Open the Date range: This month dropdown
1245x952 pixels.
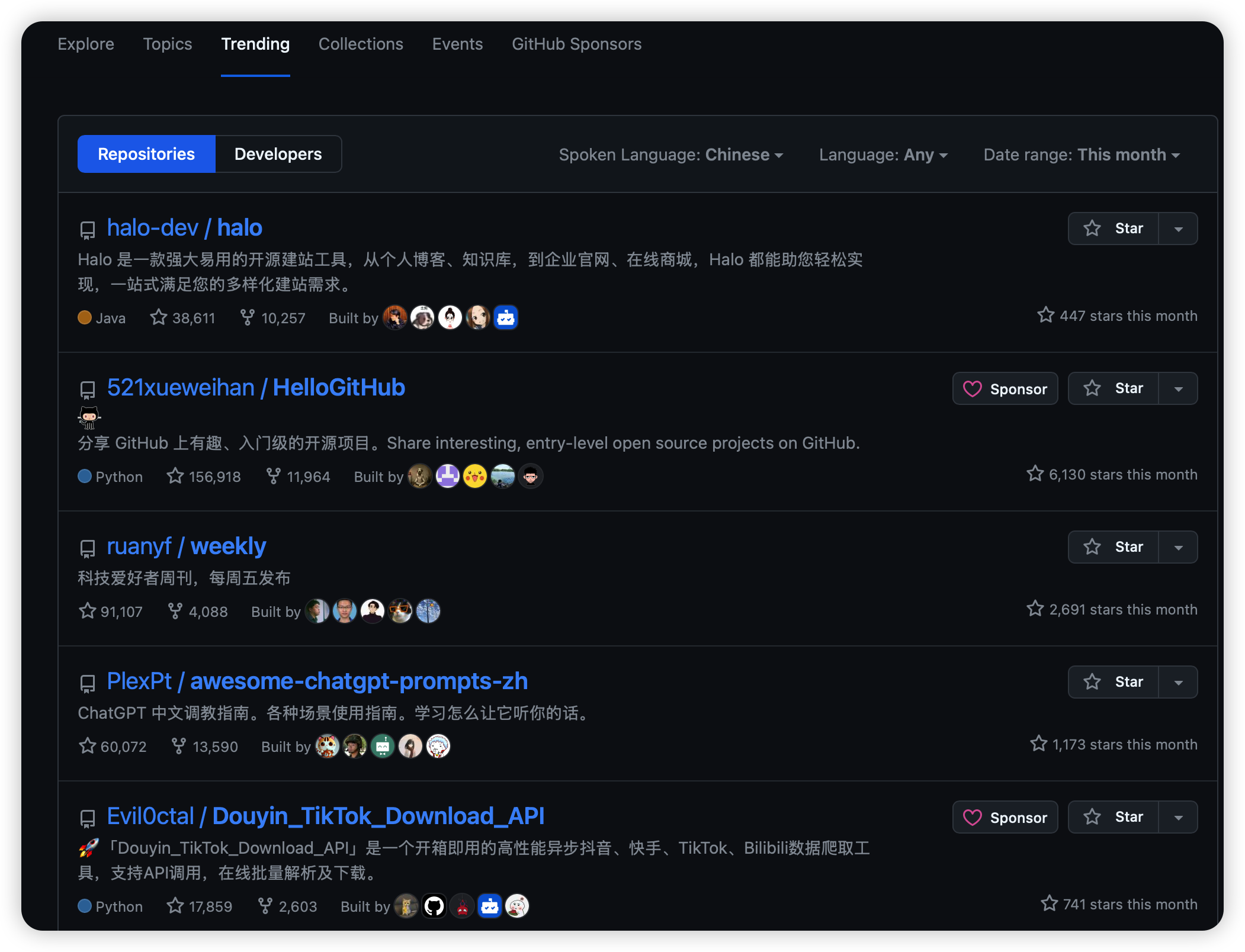[1082, 155]
